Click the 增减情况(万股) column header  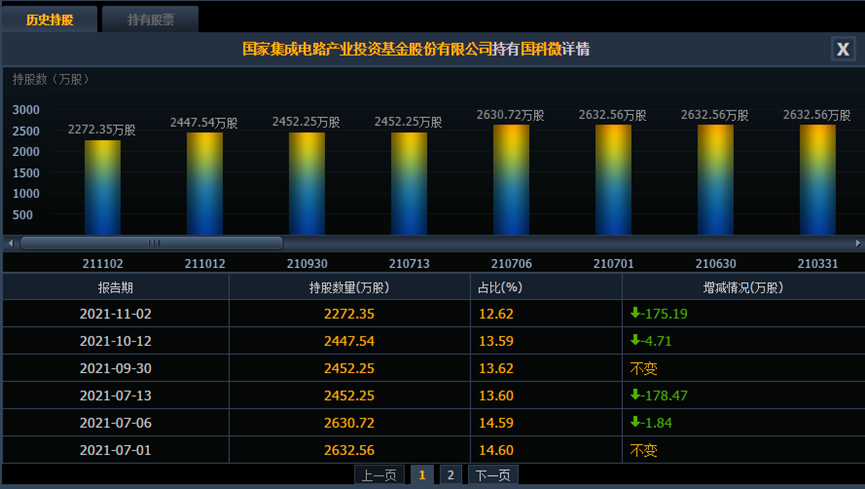click(743, 288)
